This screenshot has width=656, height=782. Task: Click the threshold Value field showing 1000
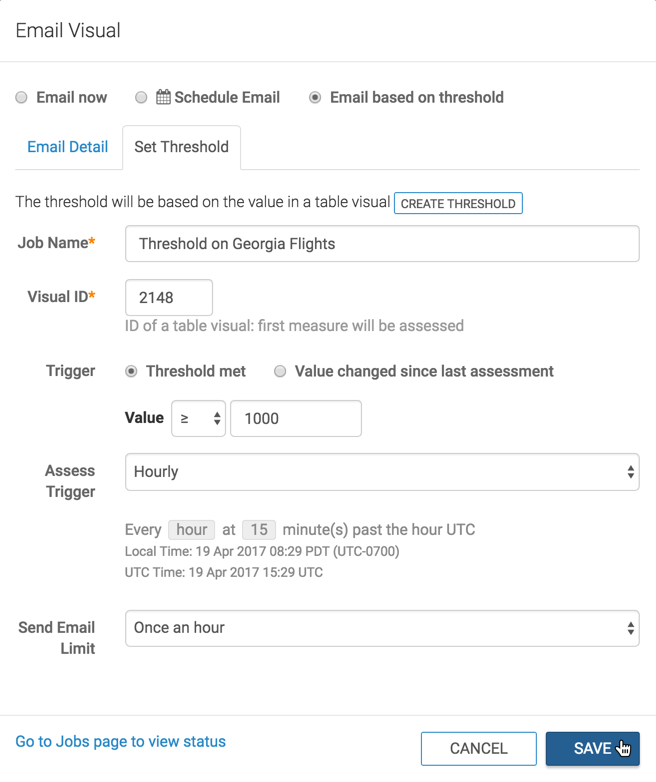pos(295,419)
